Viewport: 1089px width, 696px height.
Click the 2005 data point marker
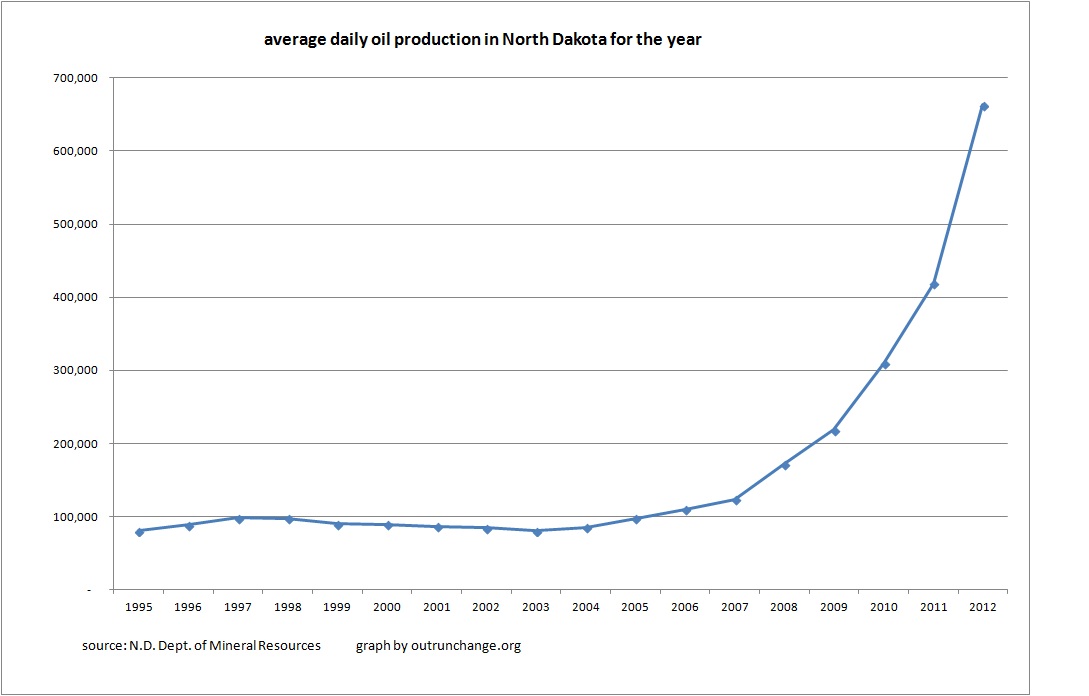636,519
